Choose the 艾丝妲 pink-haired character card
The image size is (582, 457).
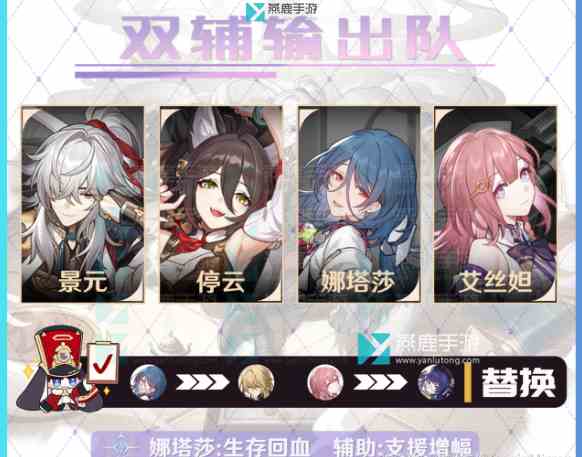tap(496, 204)
